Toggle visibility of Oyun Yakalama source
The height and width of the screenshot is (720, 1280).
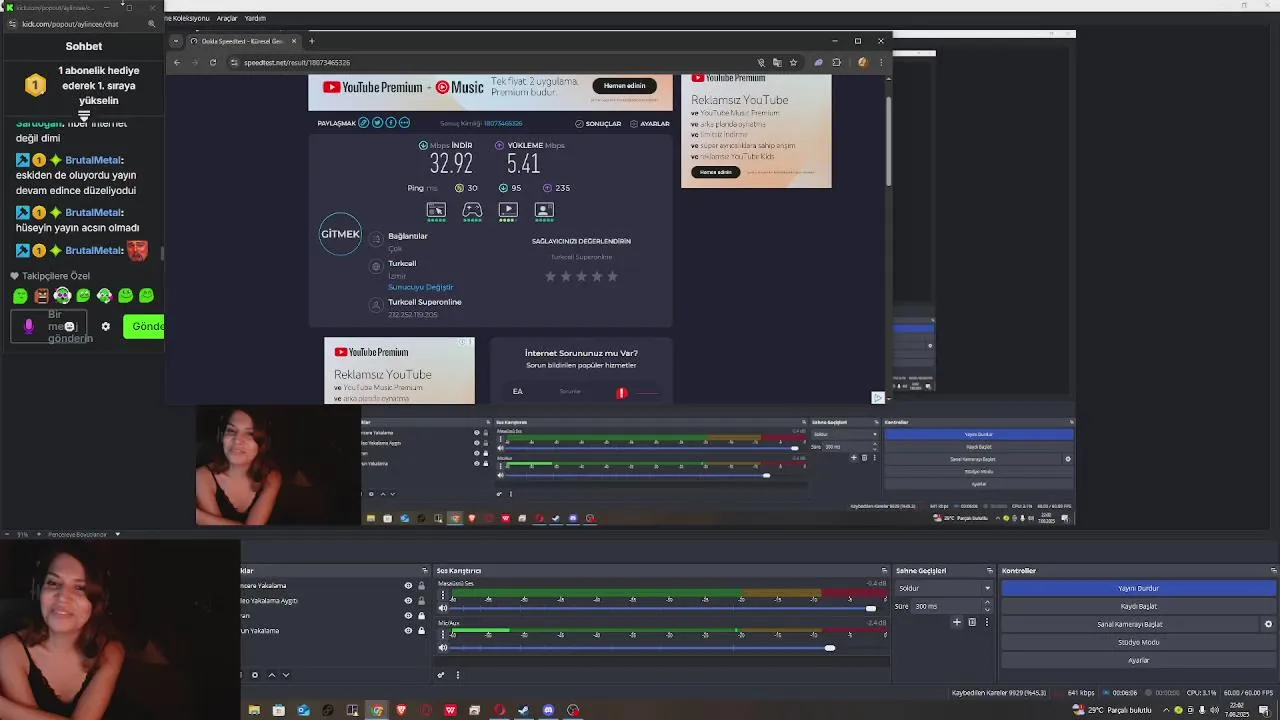click(408, 631)
